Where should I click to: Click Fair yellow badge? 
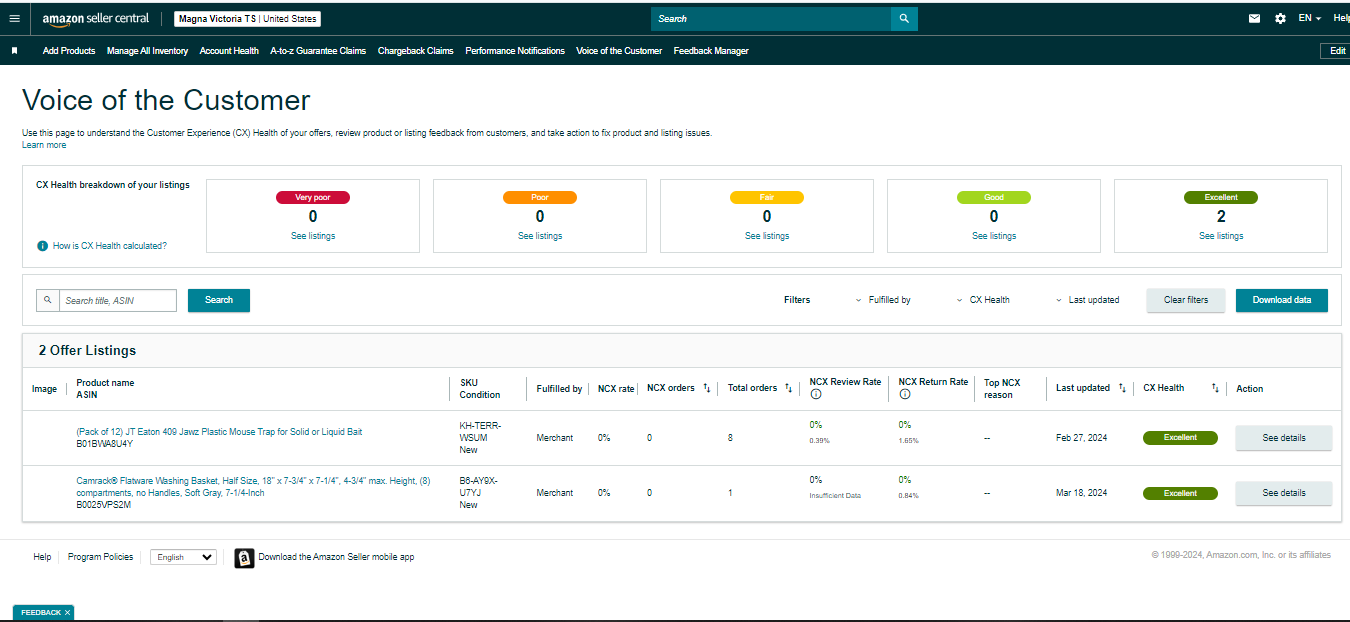point(767,198)
